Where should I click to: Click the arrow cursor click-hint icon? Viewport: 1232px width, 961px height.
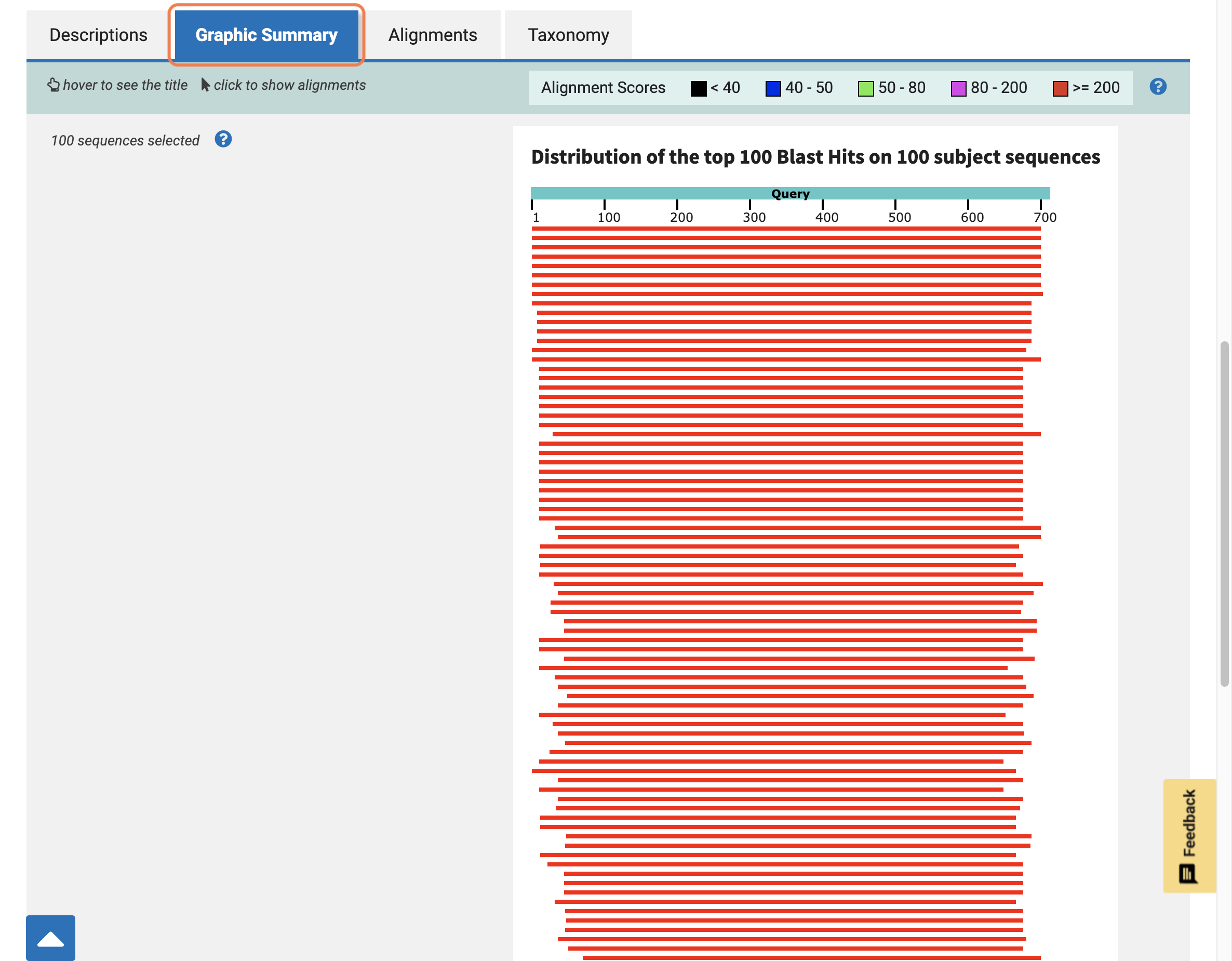pyautogui.click(x=205, y=85)
